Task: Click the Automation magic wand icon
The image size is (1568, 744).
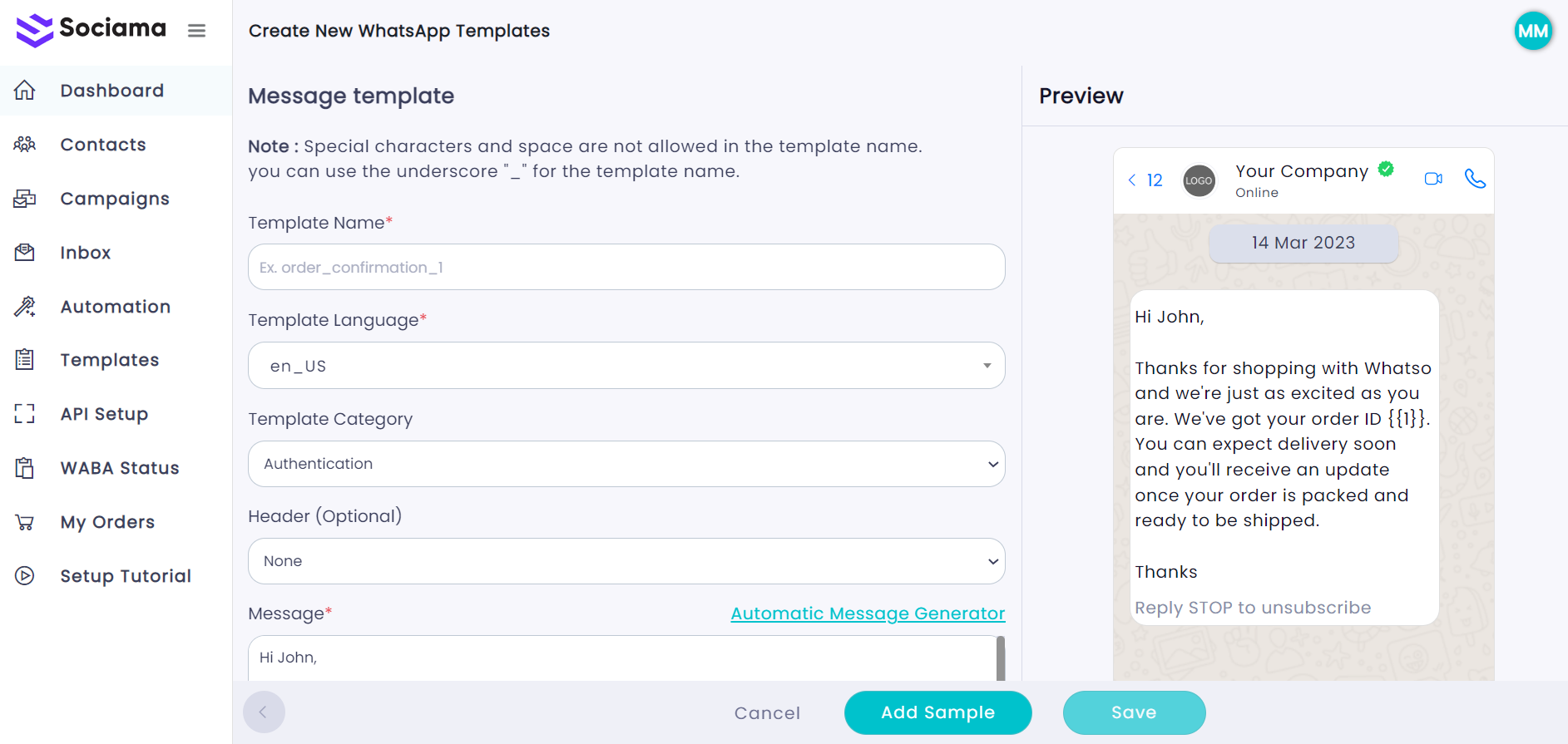Action: [x=25, y=307]
